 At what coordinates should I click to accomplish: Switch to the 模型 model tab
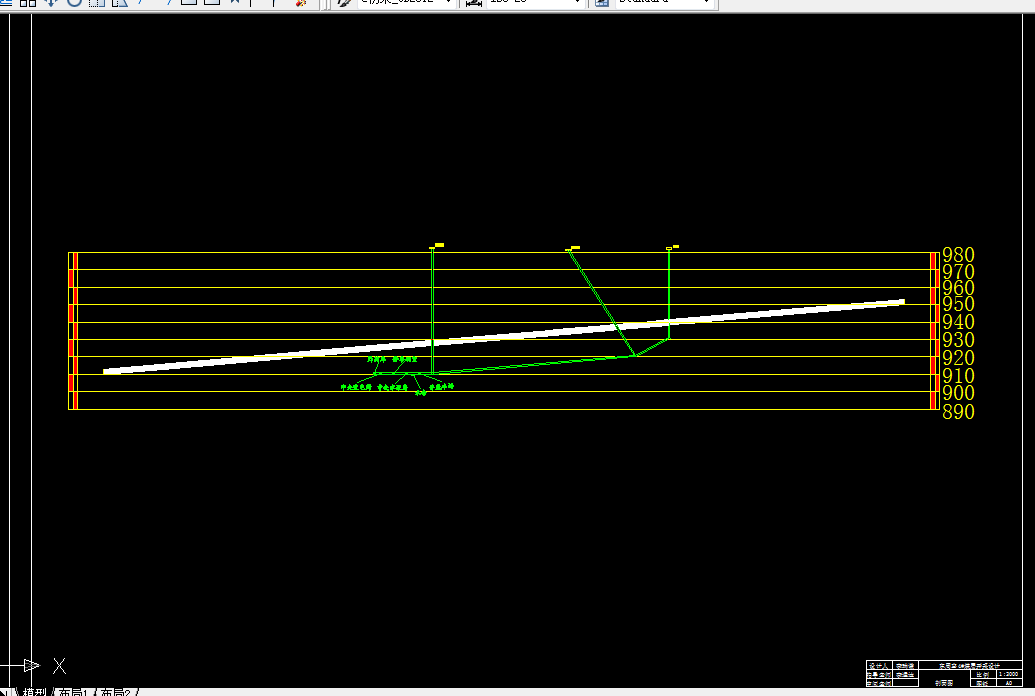[34, 692]
